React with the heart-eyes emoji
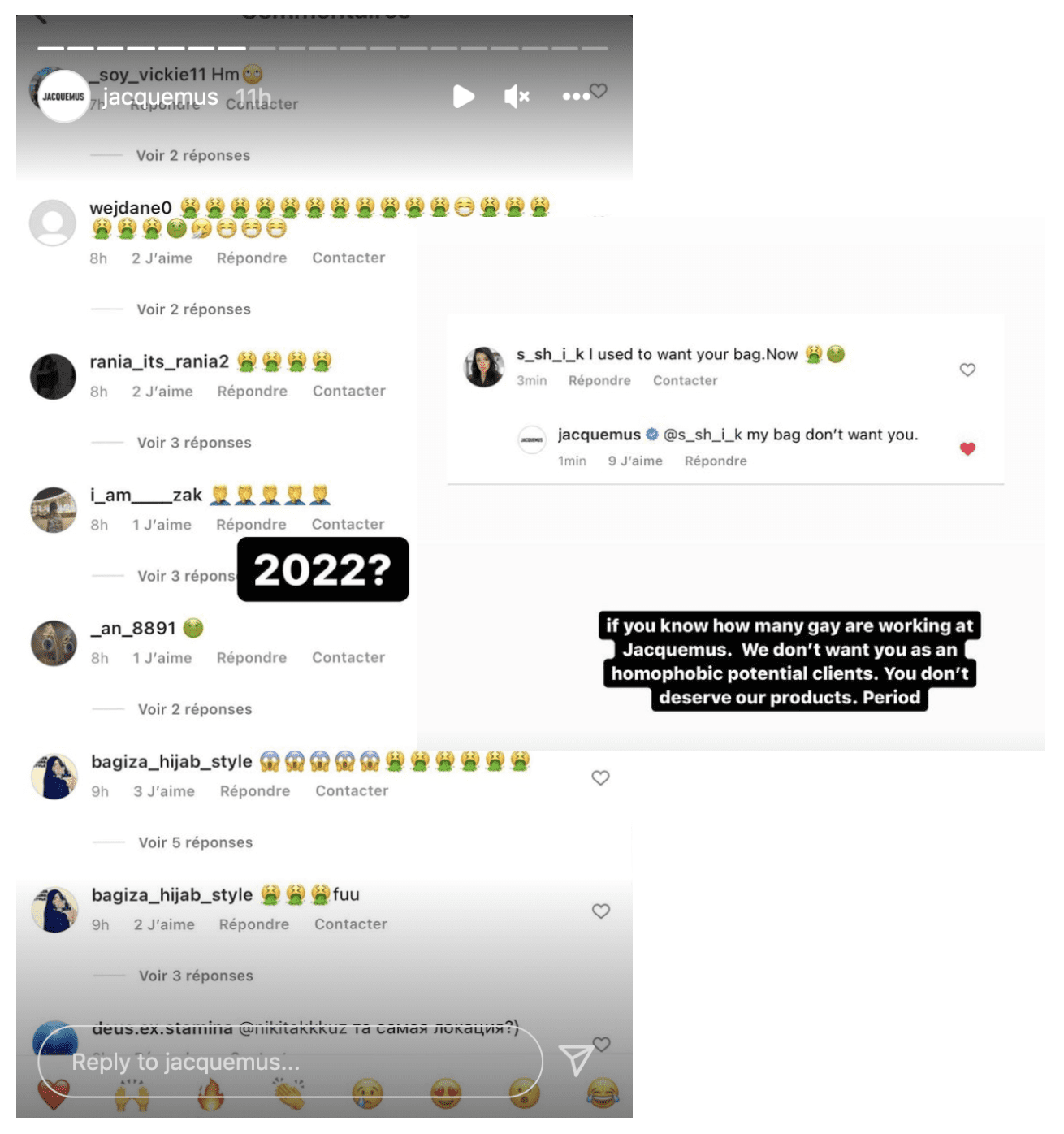Screen dimensions: 1064x1134 click(446, 1094)
